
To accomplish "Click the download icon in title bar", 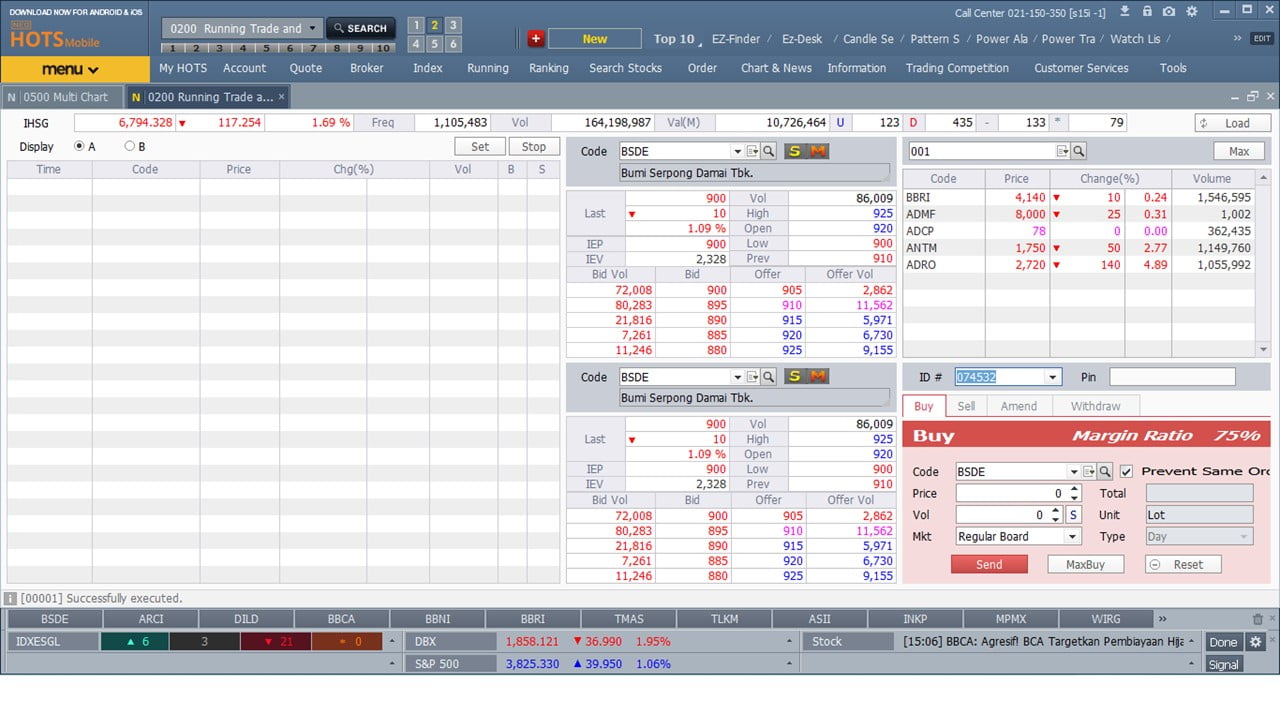I will coord(1124,12).
